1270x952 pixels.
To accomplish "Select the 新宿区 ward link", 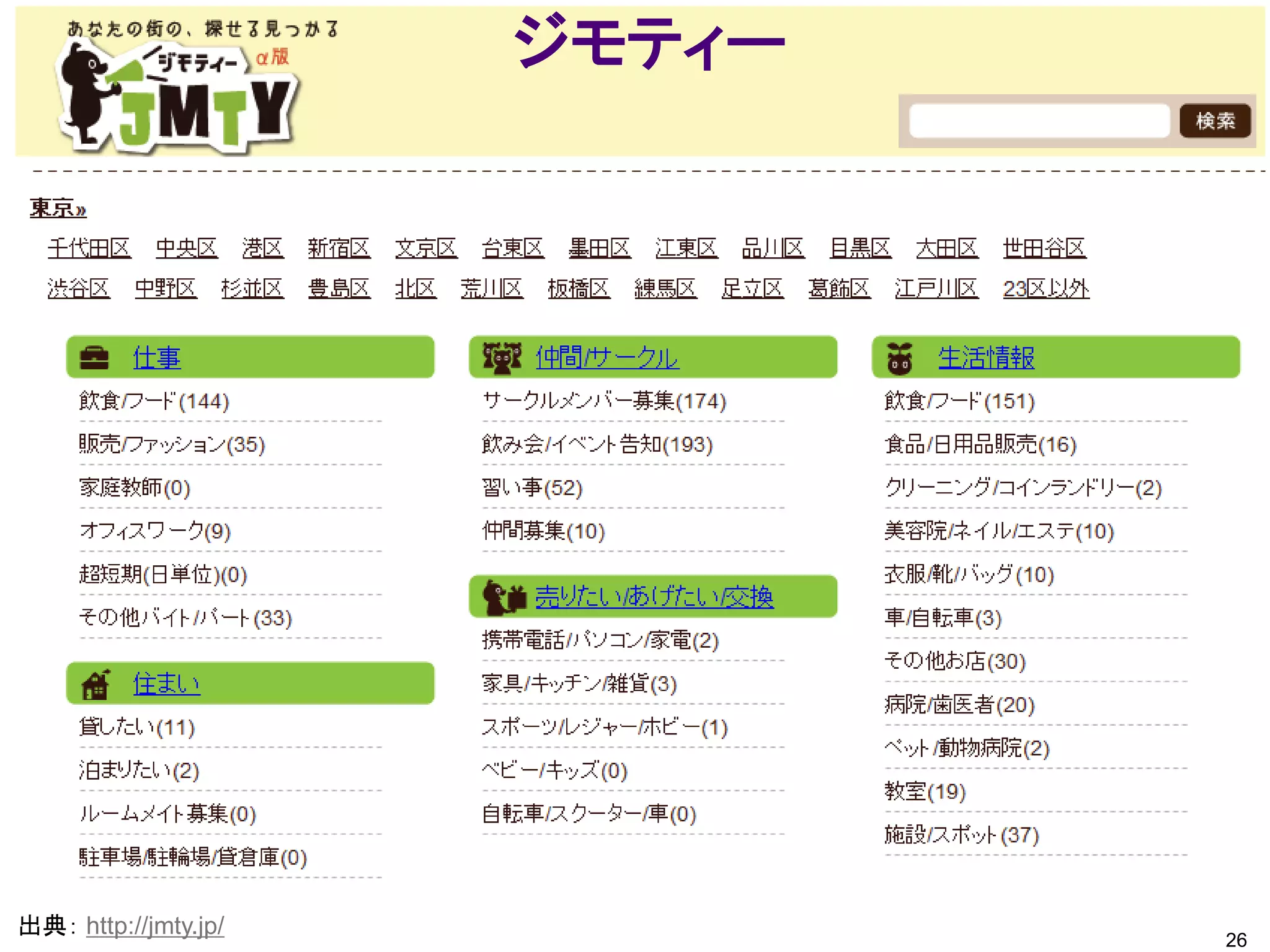I will (x=339, y=248).
